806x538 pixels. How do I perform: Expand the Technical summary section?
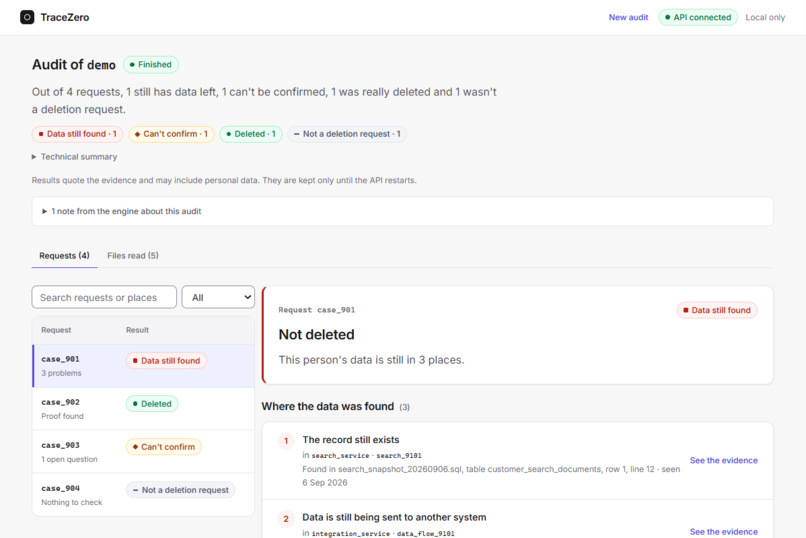tap(75, 157)
